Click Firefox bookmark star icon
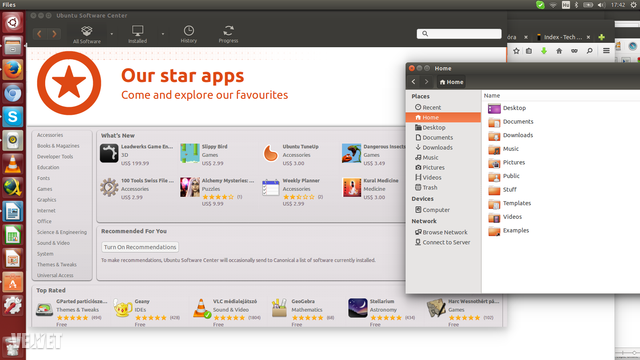Image resolution: width=640 pixels, height=360 pixels. (x=516, y=51)
